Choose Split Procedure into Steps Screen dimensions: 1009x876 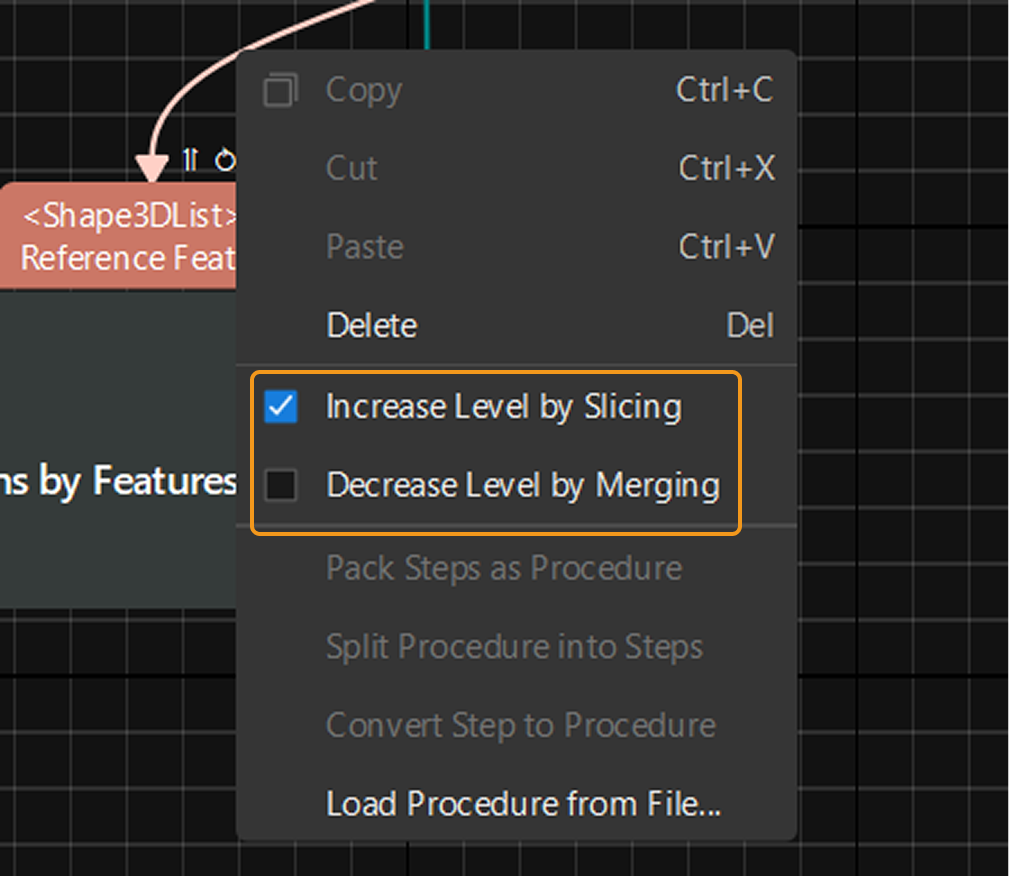tap(515, 647)
